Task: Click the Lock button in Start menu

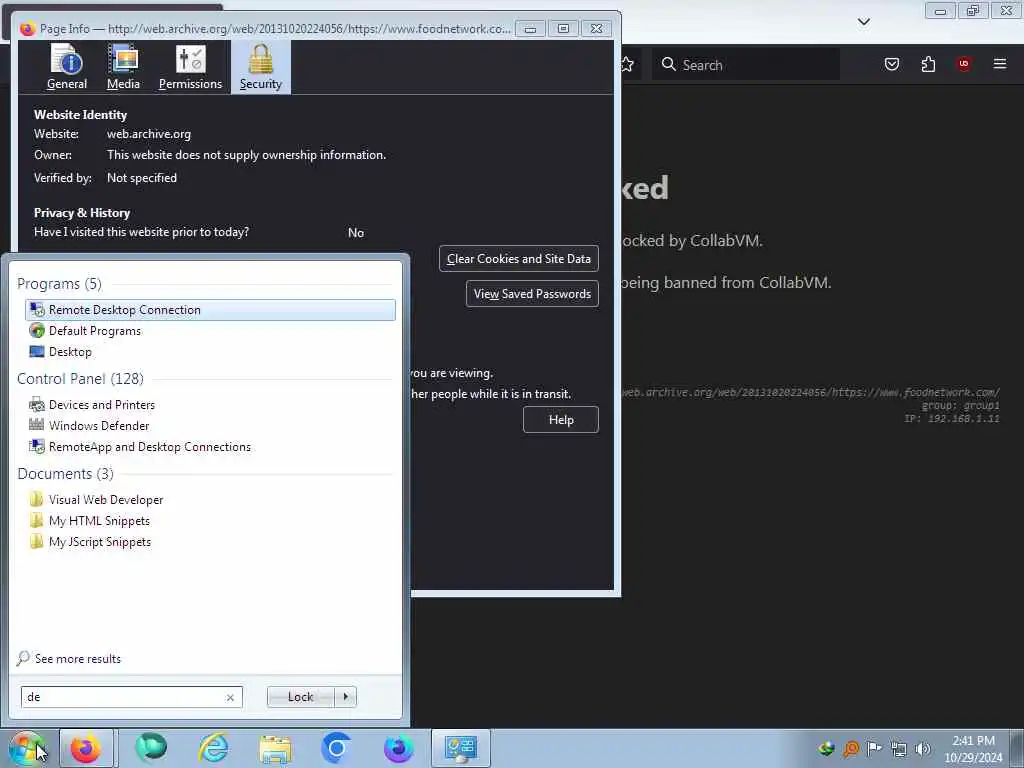Action: tap(300, 697)
